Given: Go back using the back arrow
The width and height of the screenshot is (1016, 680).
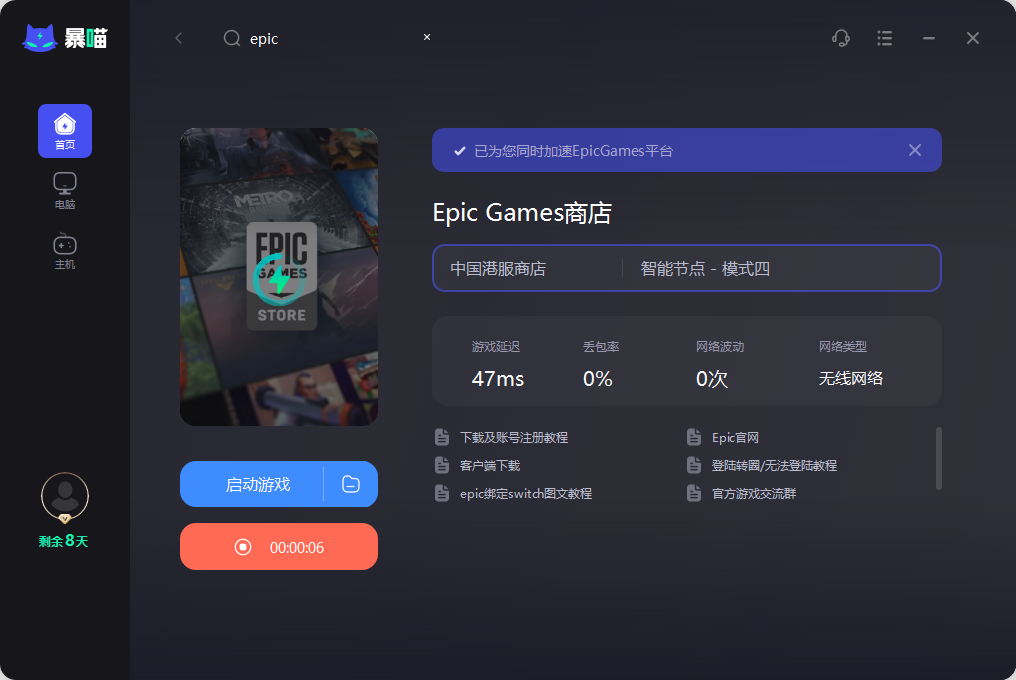Looking at the screenshot, I should click(179, 38).
